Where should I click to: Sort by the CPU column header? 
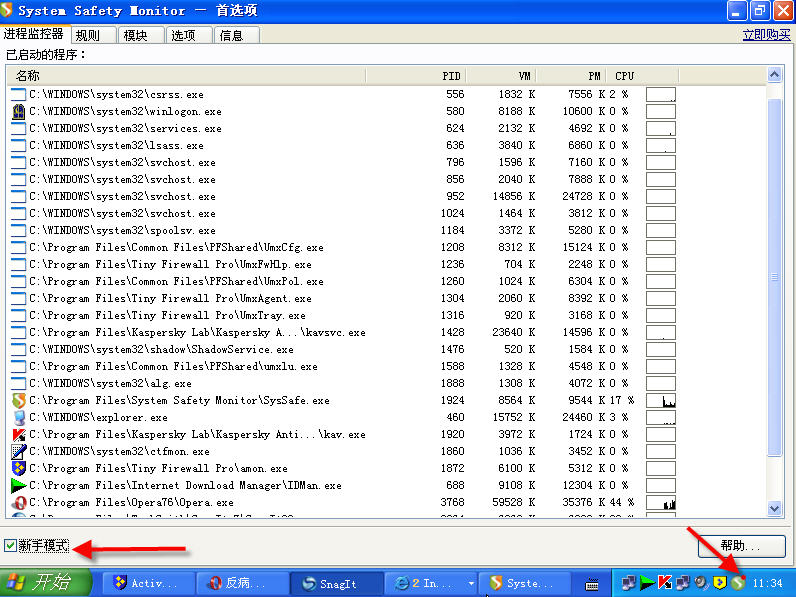[643, 76]
